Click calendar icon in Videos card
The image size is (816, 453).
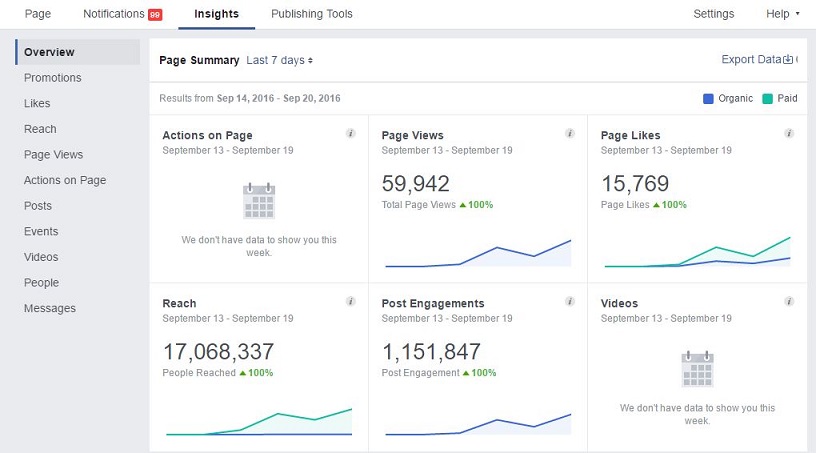[696, 369]
